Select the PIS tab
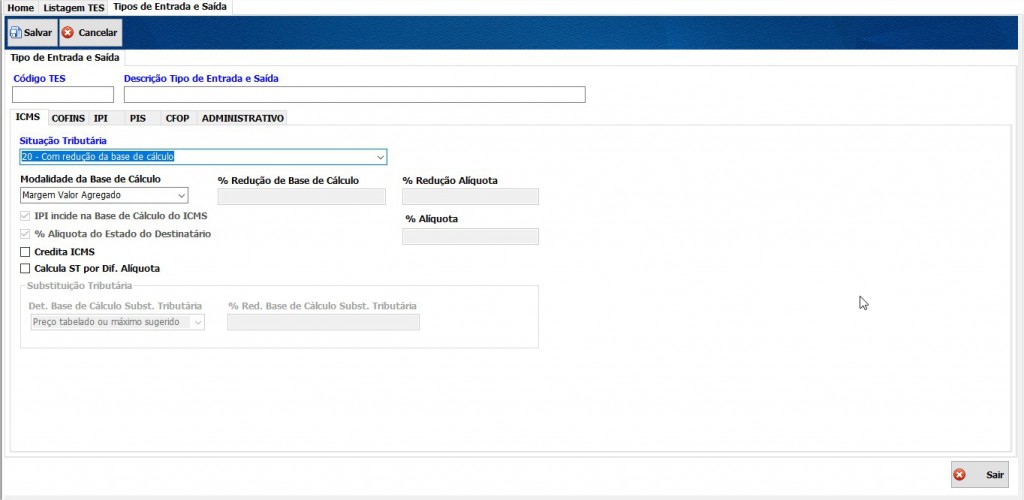This screenshot has height=500, width=1024. [138, 118]
